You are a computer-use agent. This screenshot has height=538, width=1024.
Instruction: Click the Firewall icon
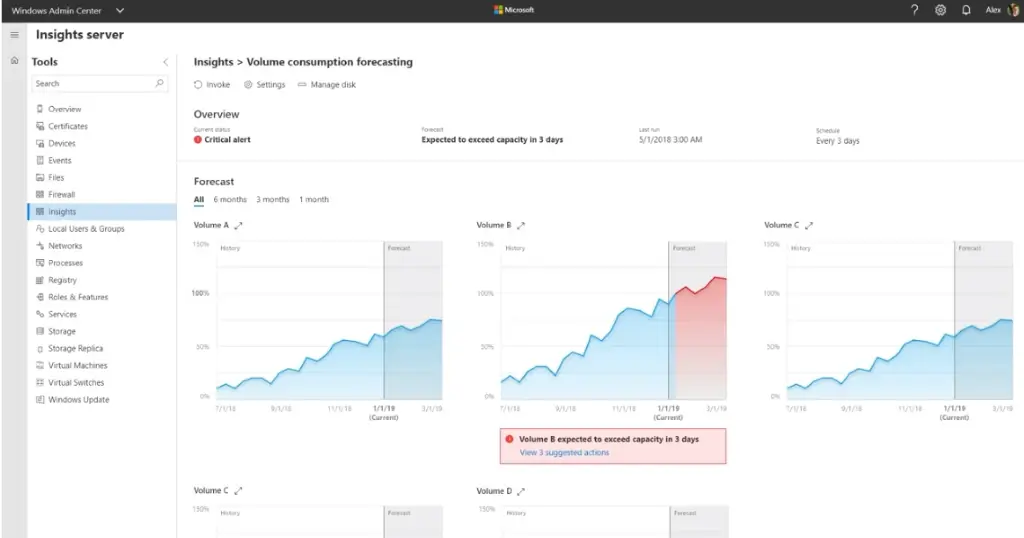tap(40, 194)
